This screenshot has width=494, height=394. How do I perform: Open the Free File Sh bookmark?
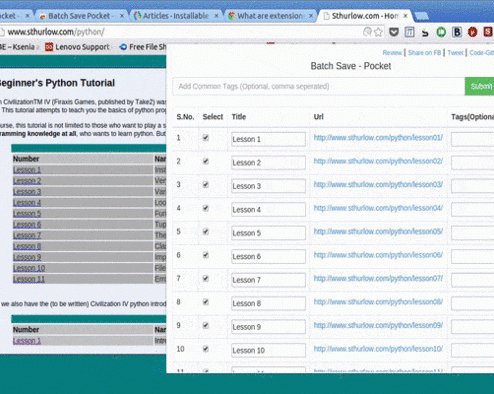[x=143, y=47]
